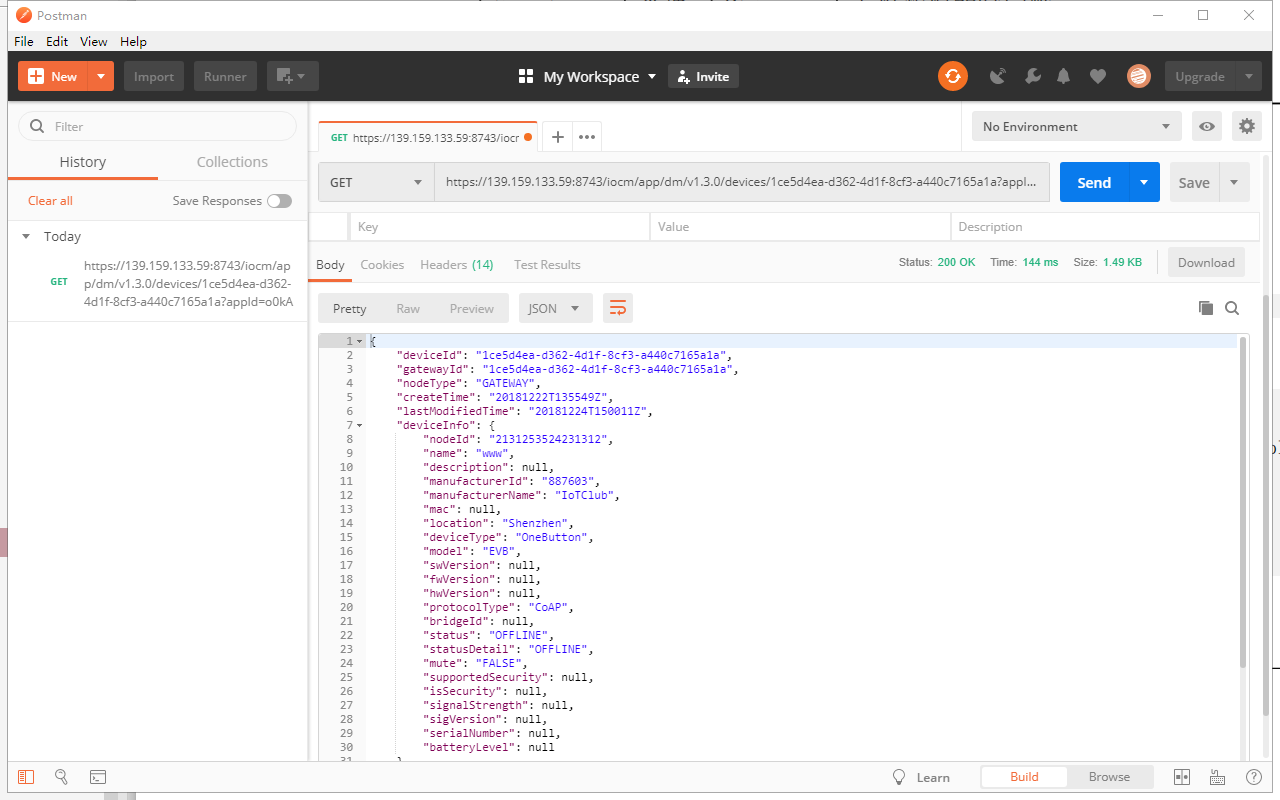Open the response Headers tab
Image resolution: width=1280 pixels, height=800 pixels.
click(456, 265)
